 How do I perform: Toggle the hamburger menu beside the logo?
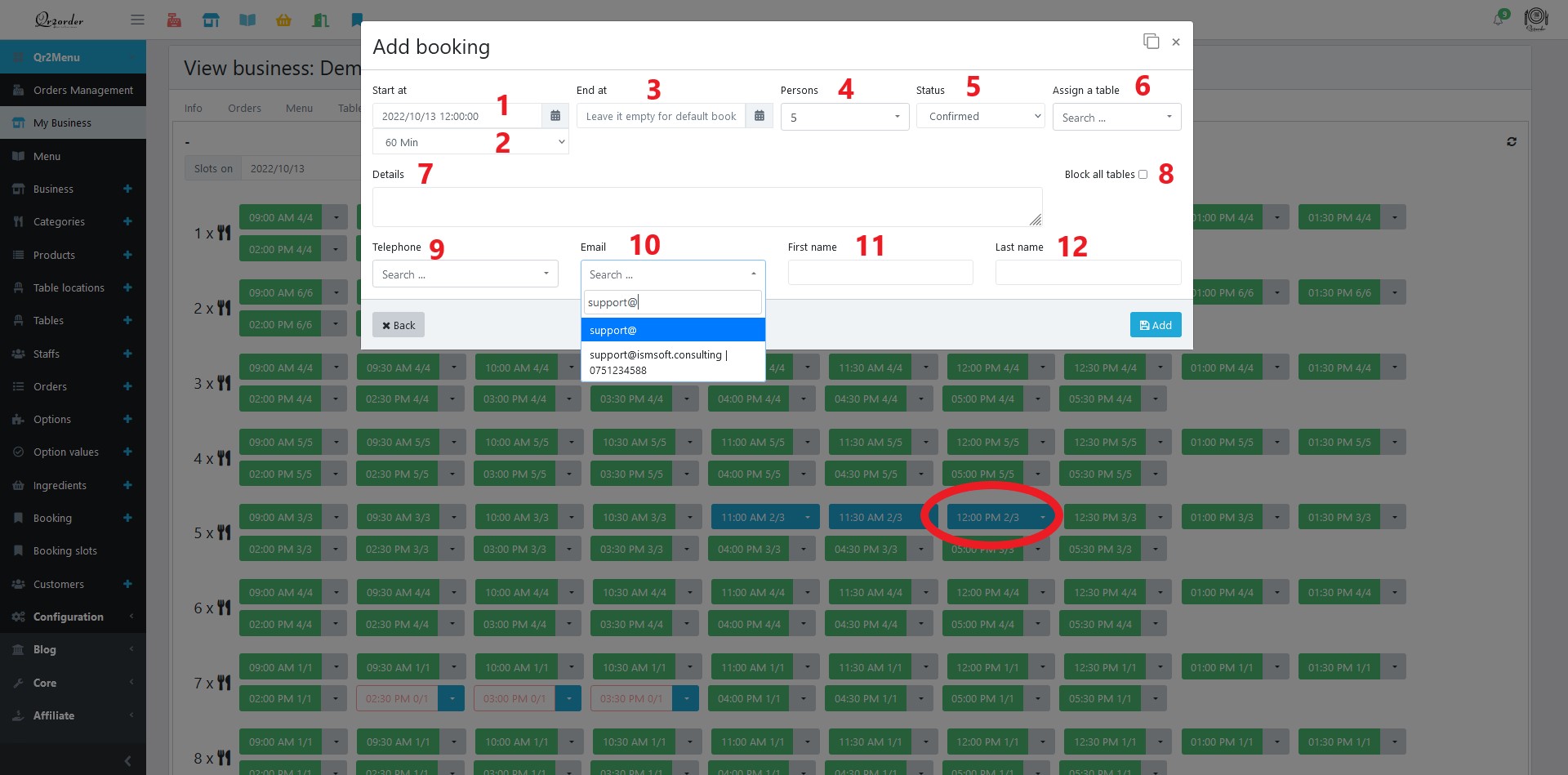(x=137, y=19)
